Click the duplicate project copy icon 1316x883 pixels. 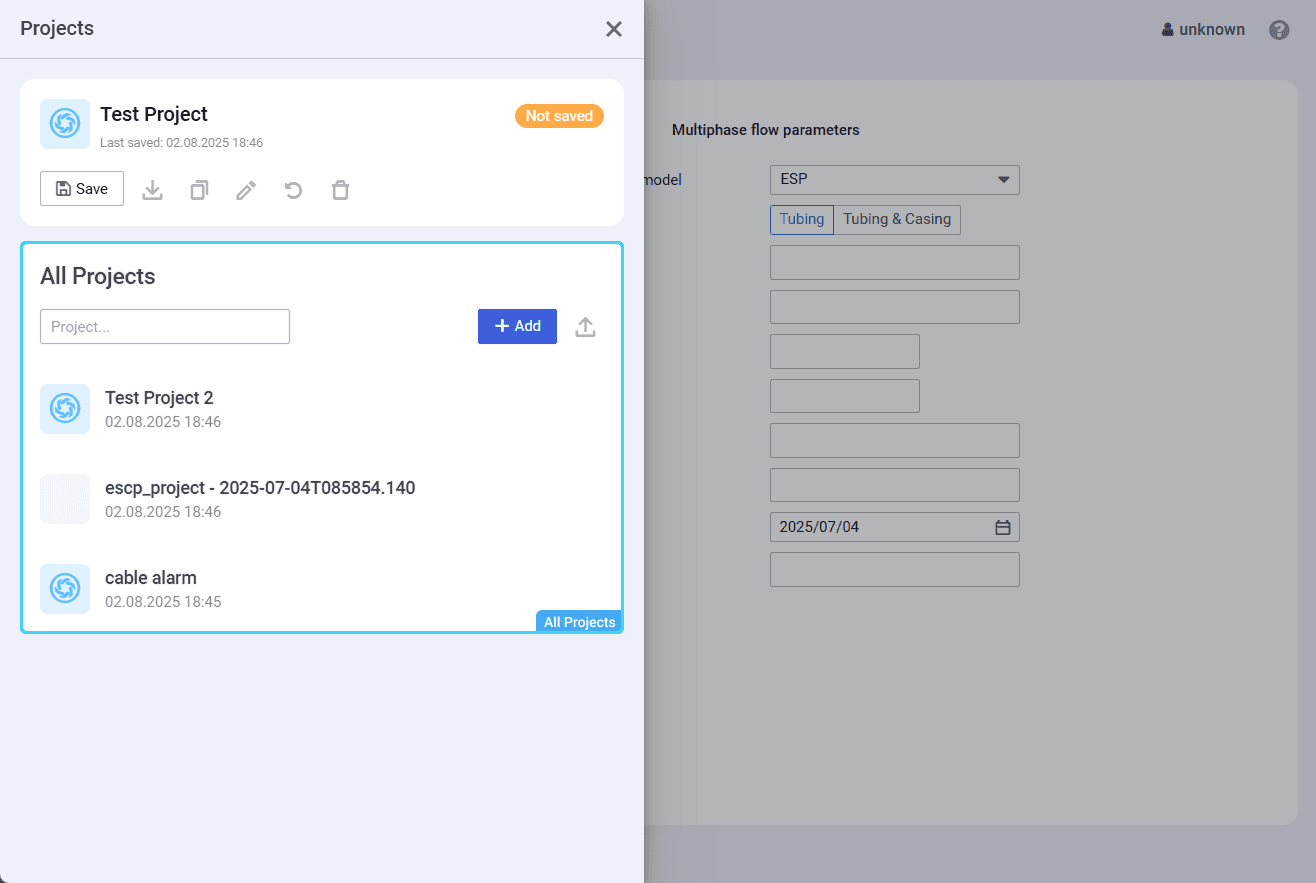(199, 190)
